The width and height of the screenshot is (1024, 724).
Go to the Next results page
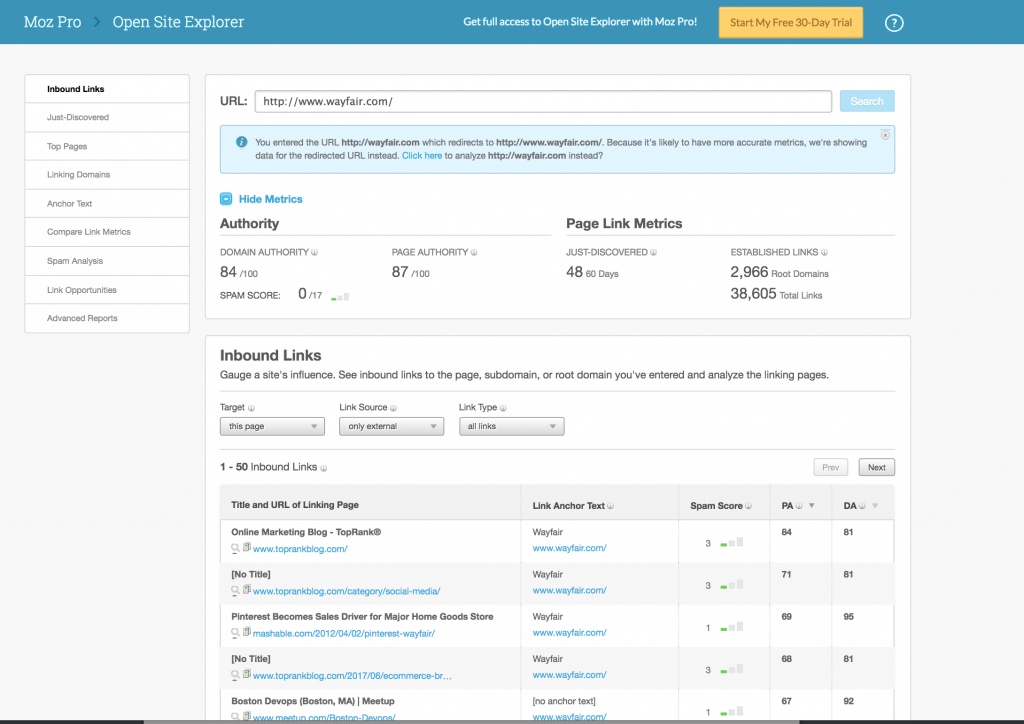coord(876,467)
